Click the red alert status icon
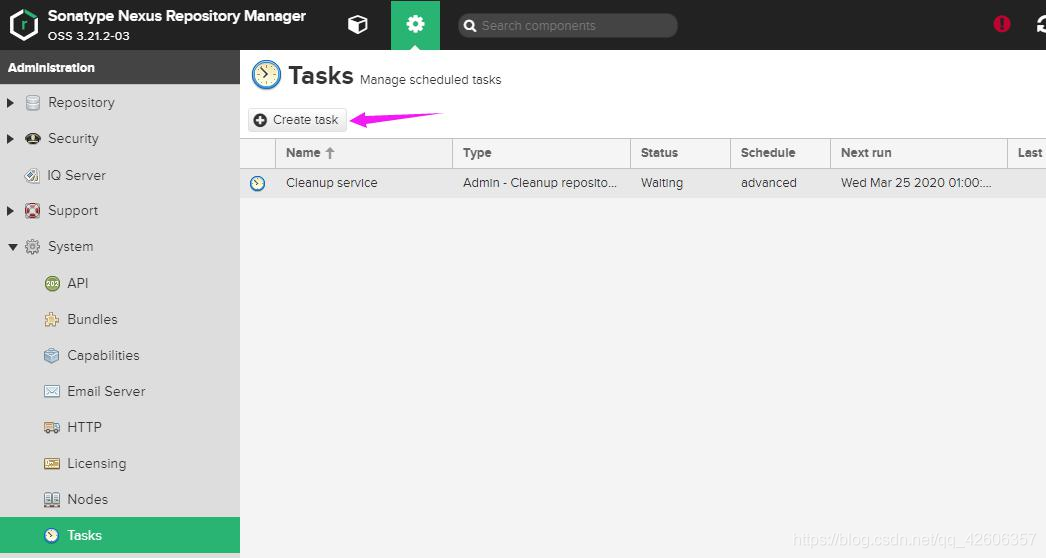Screen dimensions: 1046x558 pos(1001,24)
